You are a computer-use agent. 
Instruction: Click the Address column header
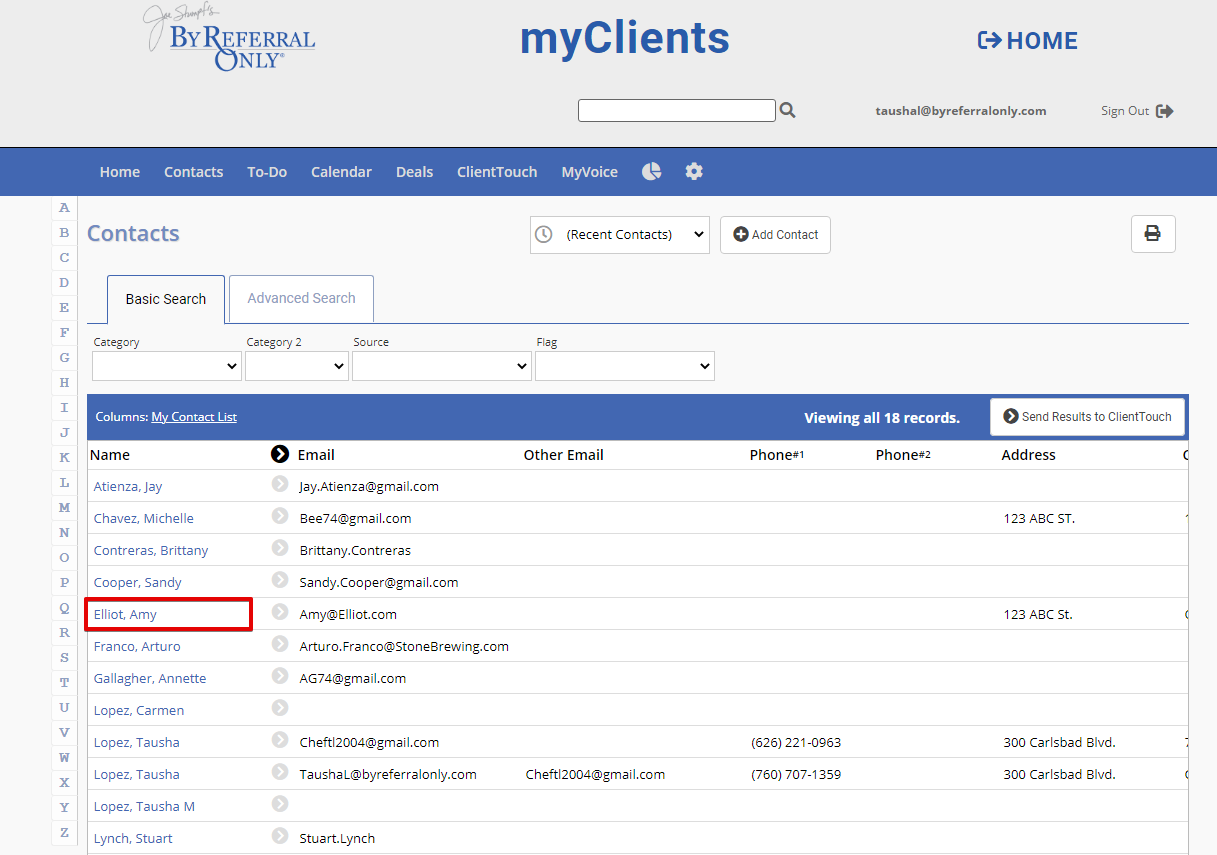[1028, 455]
